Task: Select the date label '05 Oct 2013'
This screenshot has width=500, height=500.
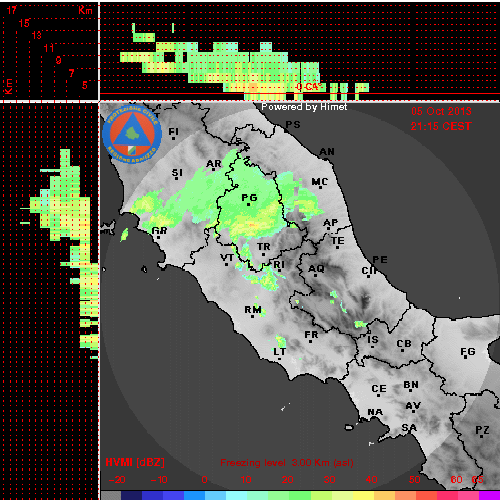Action: [441, 111]
